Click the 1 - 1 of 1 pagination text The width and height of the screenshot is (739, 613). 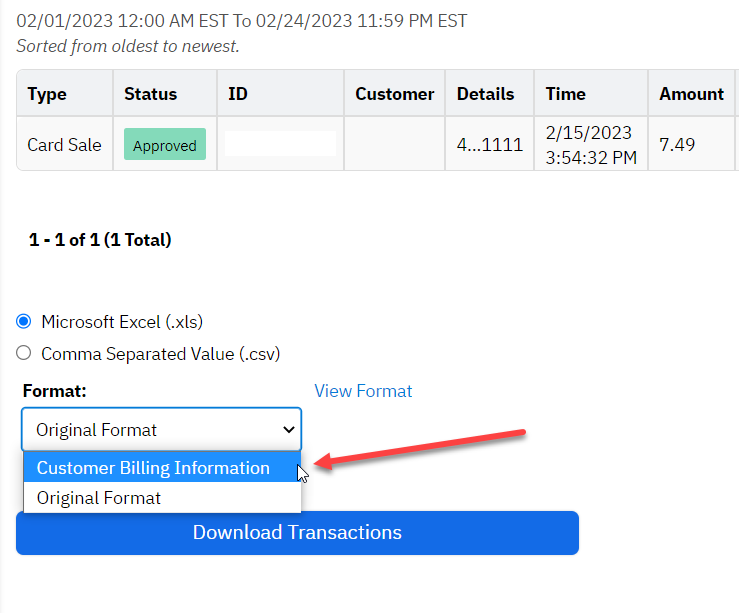[x=100, y=239]
